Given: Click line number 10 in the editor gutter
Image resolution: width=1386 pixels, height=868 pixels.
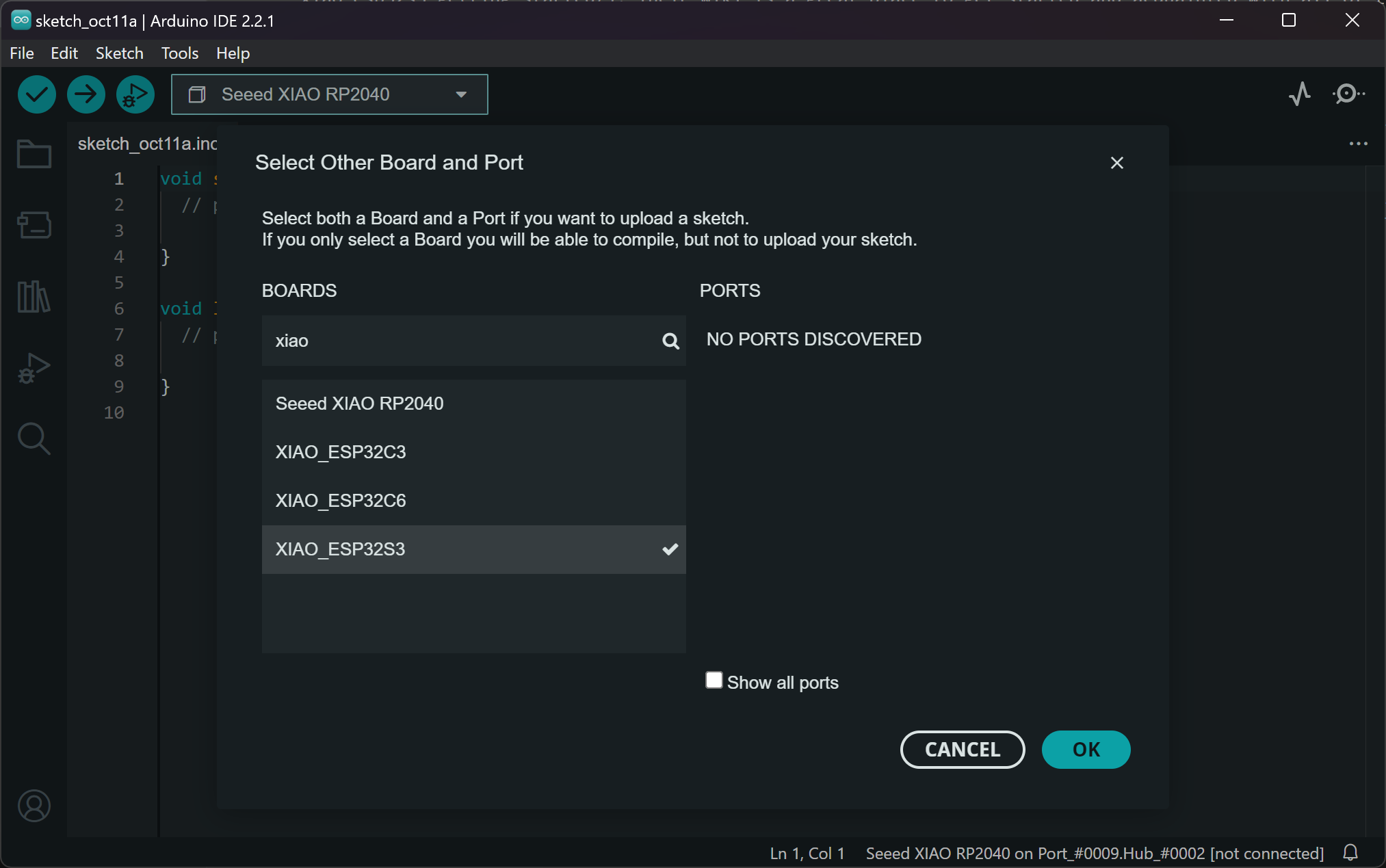Looking at the screenshot, I should tap(114, 412).
